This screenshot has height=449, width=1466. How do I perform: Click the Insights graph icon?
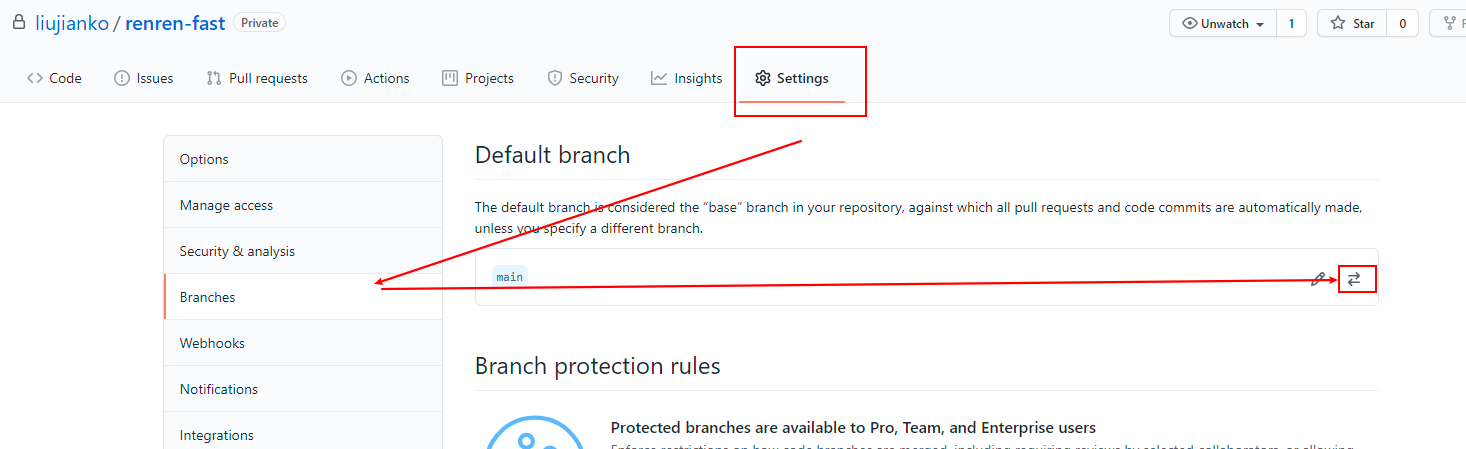pyautogui.click(x=659, y=78)
